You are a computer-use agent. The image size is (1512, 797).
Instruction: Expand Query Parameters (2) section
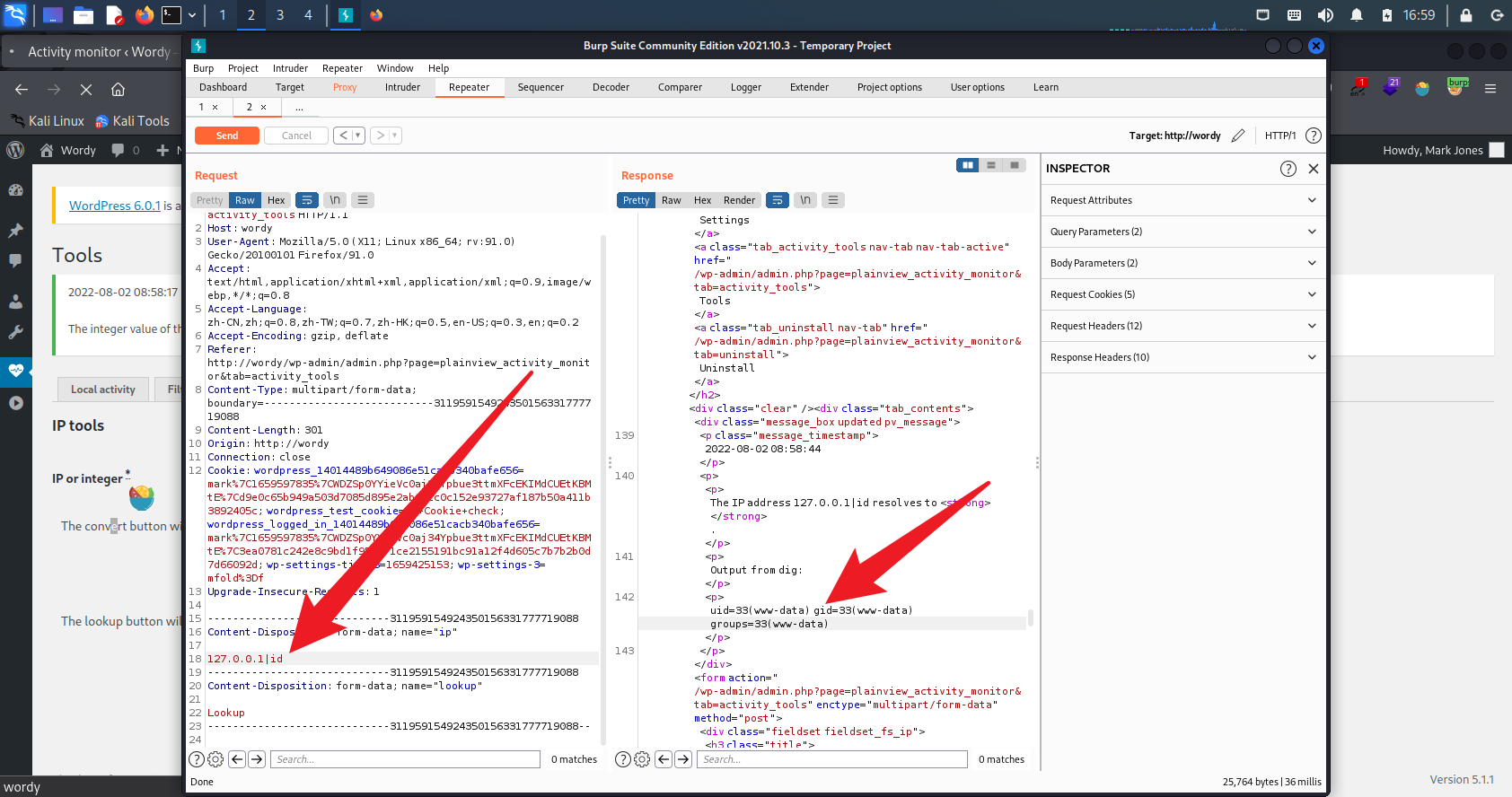click(x=1183, y=232)
